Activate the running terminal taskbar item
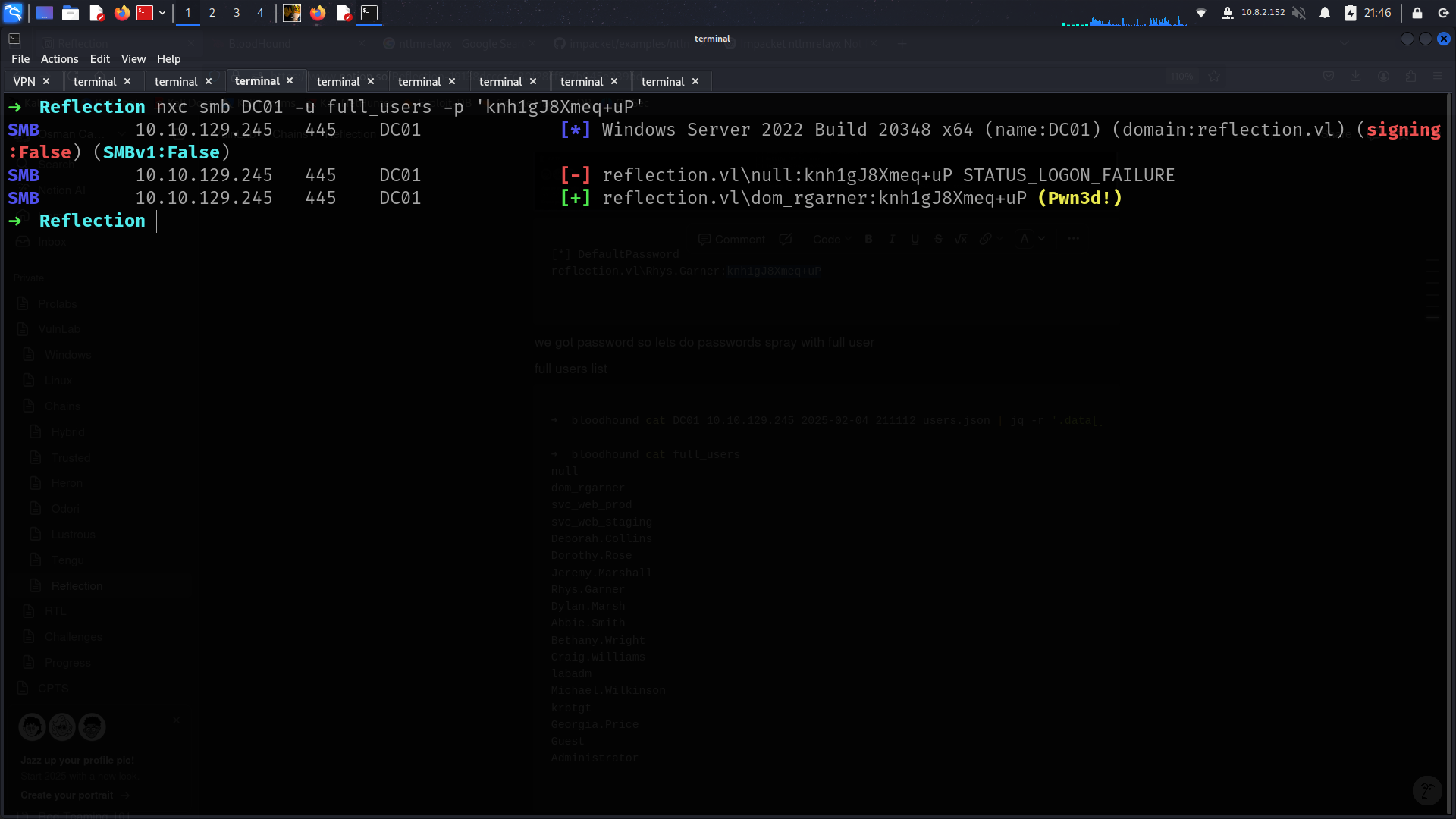Screen dimensions: 1456x819 369,13
